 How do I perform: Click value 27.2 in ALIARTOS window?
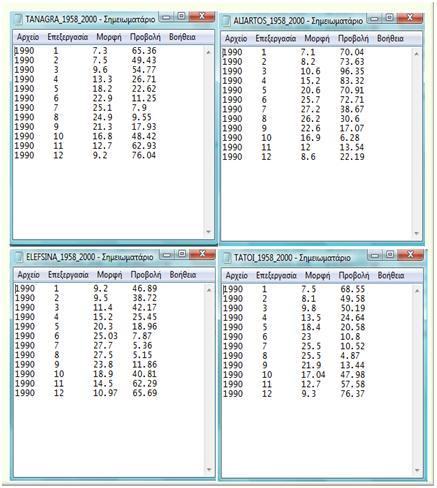(x=311, y=109)
